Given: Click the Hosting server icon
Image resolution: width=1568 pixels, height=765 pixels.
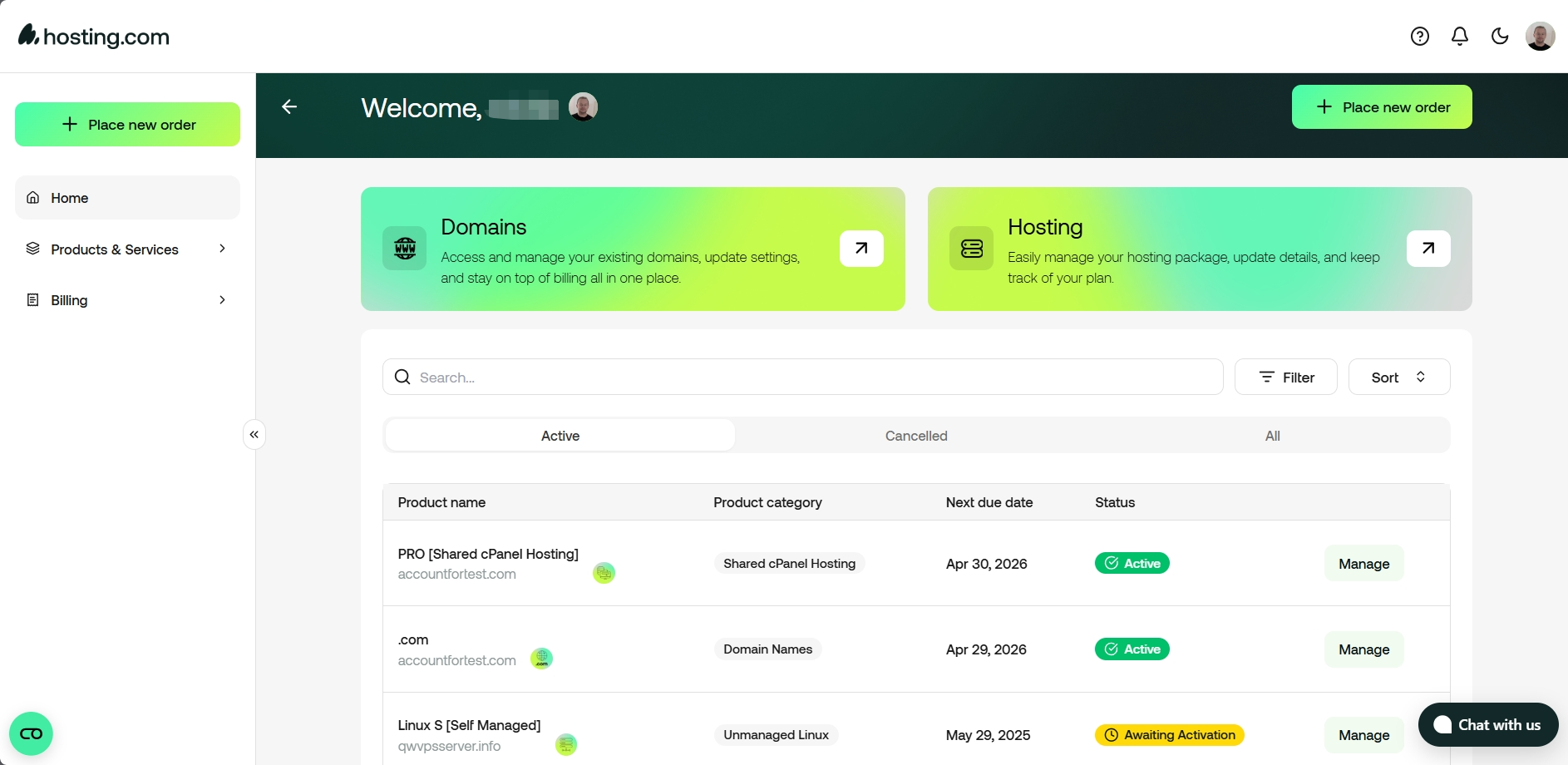Looking at the screenshot, I should 972,249.
